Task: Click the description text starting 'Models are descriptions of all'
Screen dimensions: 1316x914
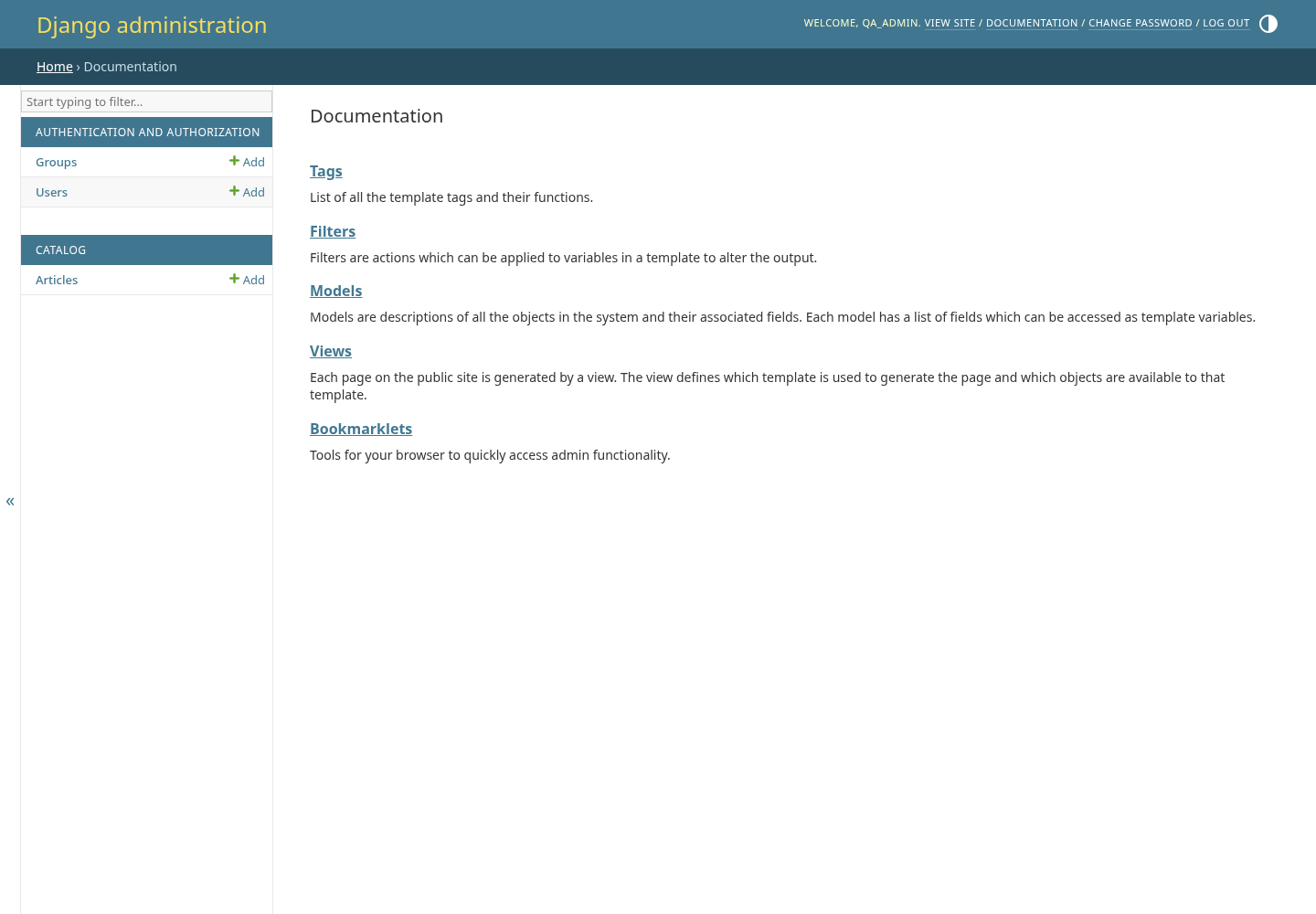Action: 782,317
